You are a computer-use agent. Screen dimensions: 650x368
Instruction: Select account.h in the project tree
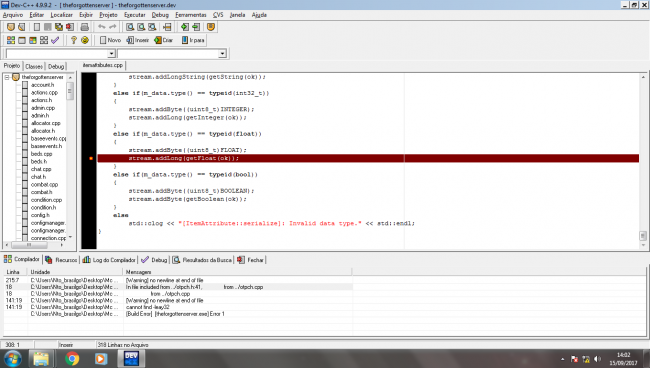click(42, 85)
